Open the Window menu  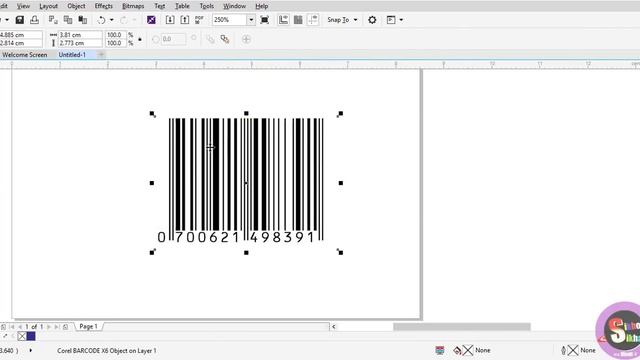pos(234,6)
